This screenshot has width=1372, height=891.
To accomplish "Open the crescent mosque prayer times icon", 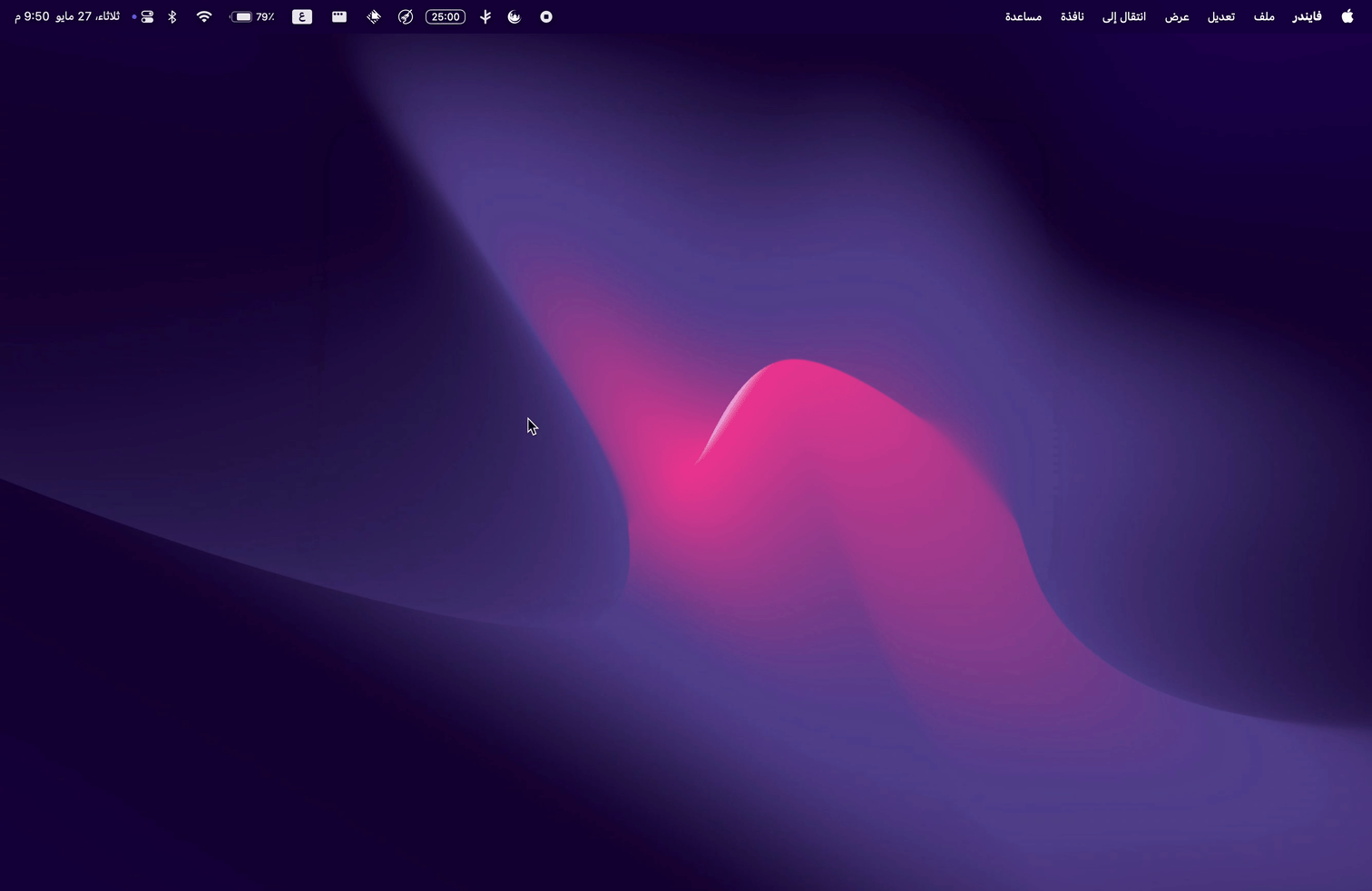I will click(514, 16).
